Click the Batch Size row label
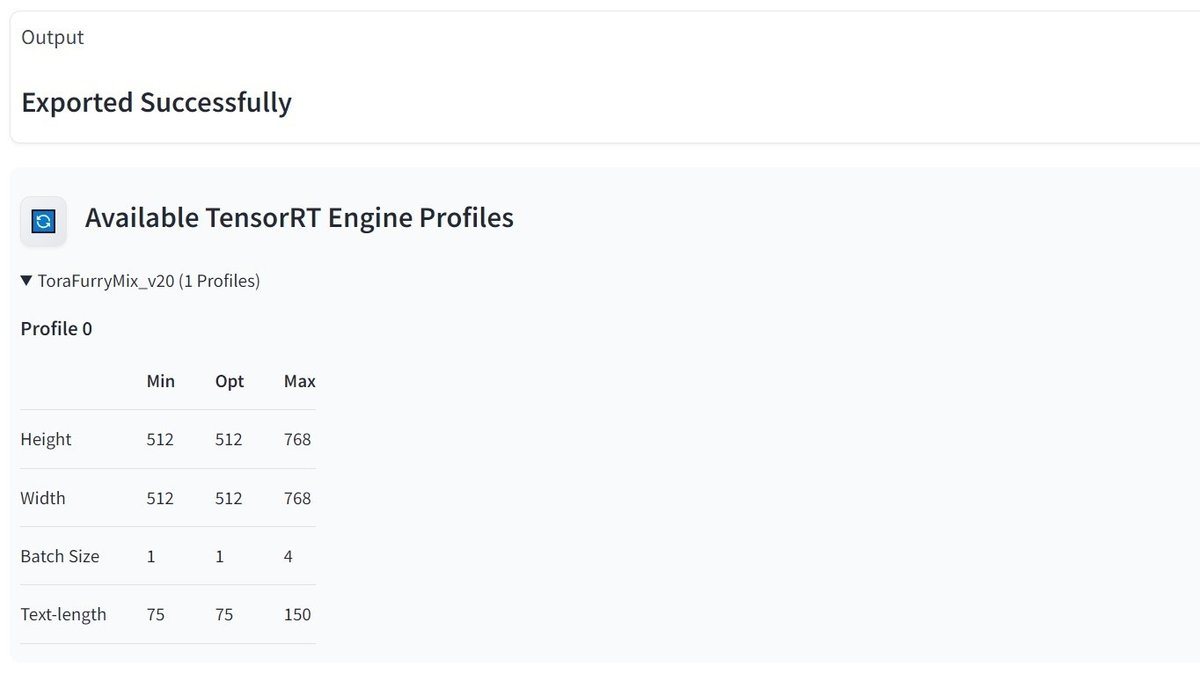 pyautogui.click(x=60, y=556)
